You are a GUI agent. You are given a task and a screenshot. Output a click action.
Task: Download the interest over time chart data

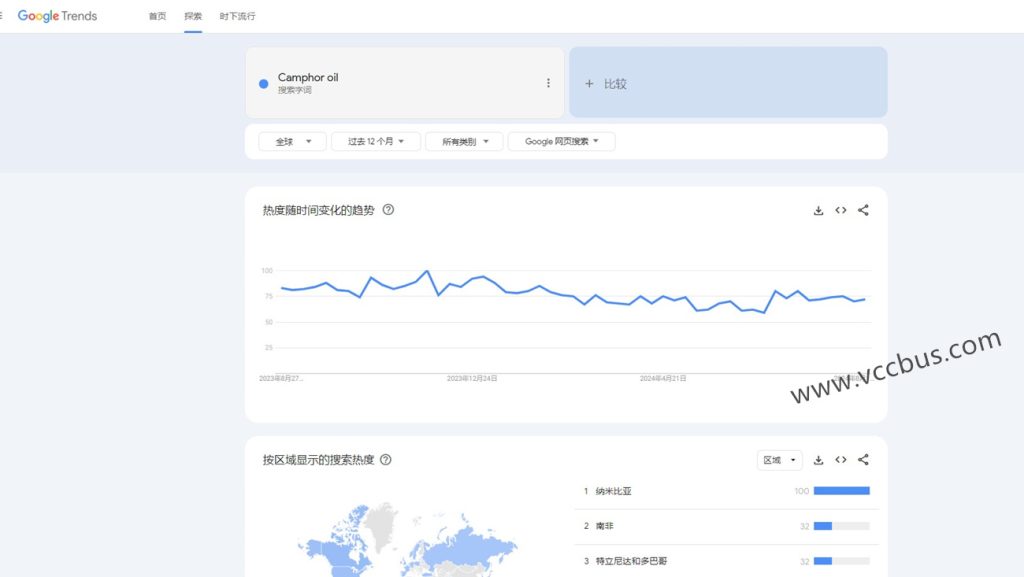[x=818, y=210]
